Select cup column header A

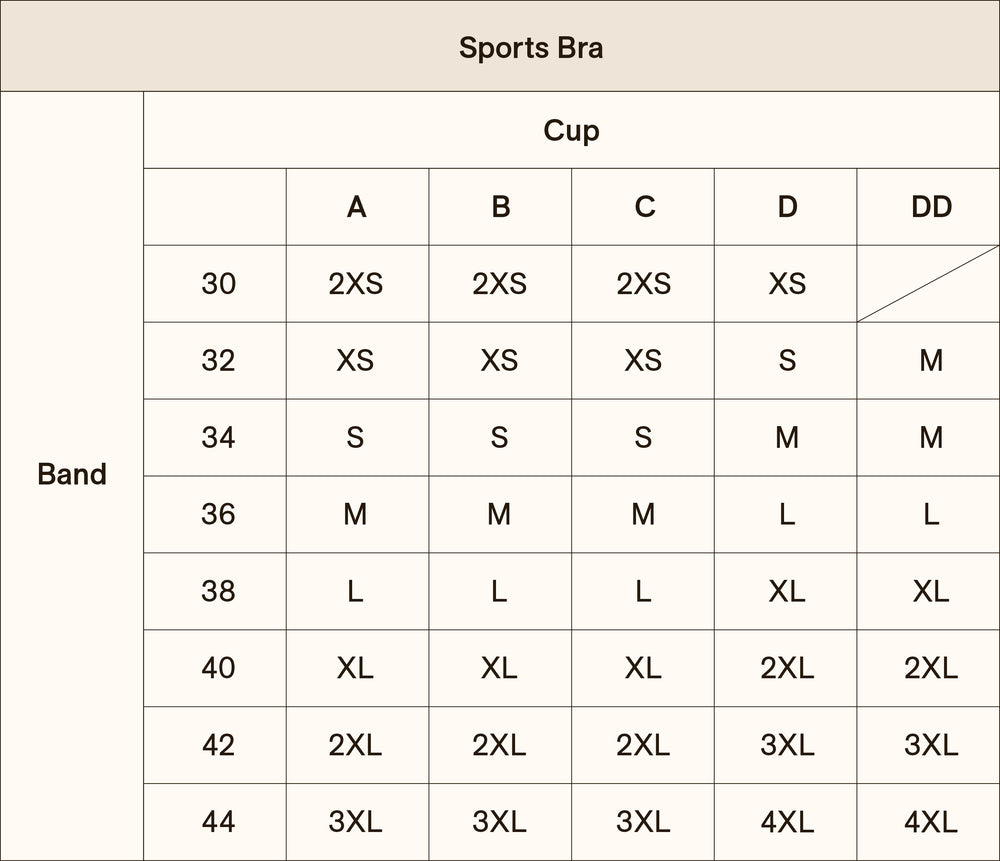click(x=357, y=207)
